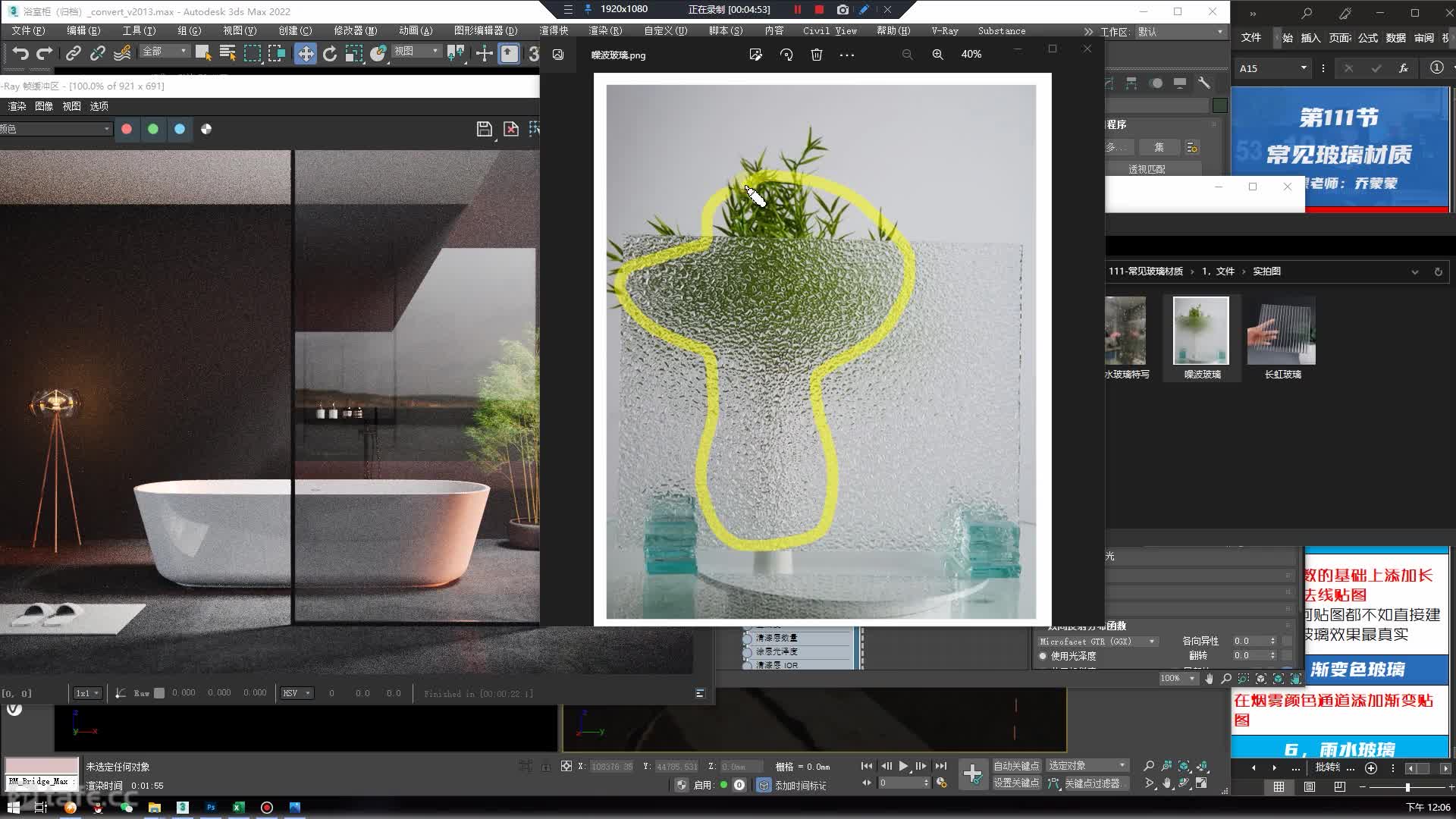Undo the last action in 3ds Max

tap(20, 53)
